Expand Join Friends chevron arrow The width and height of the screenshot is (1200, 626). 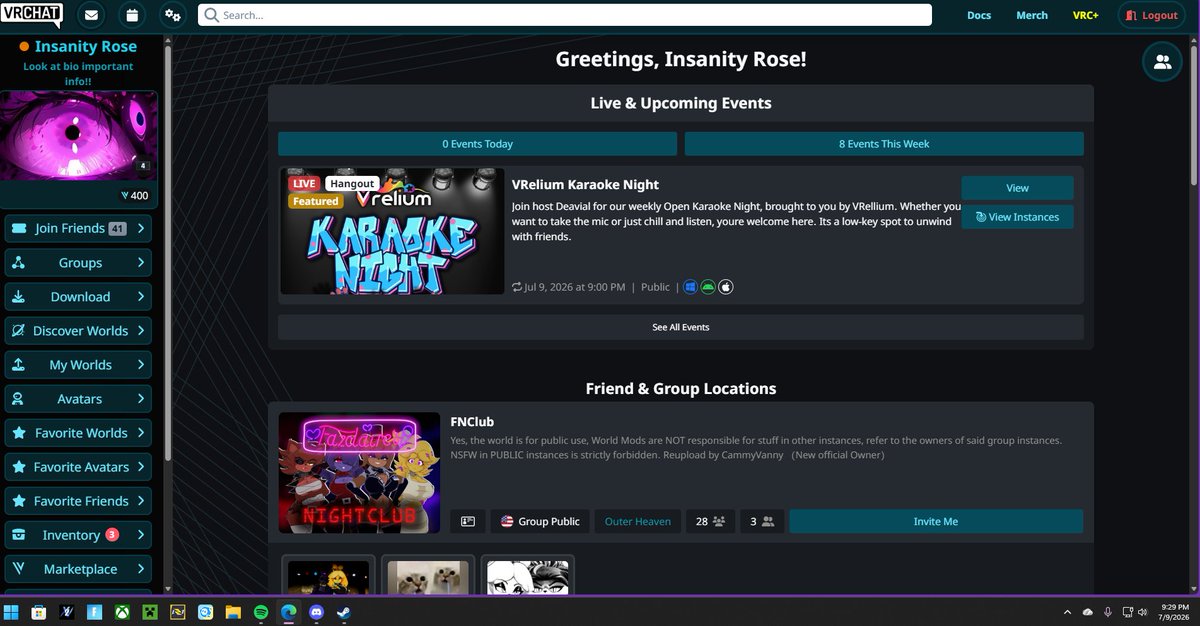pos(141,229)
